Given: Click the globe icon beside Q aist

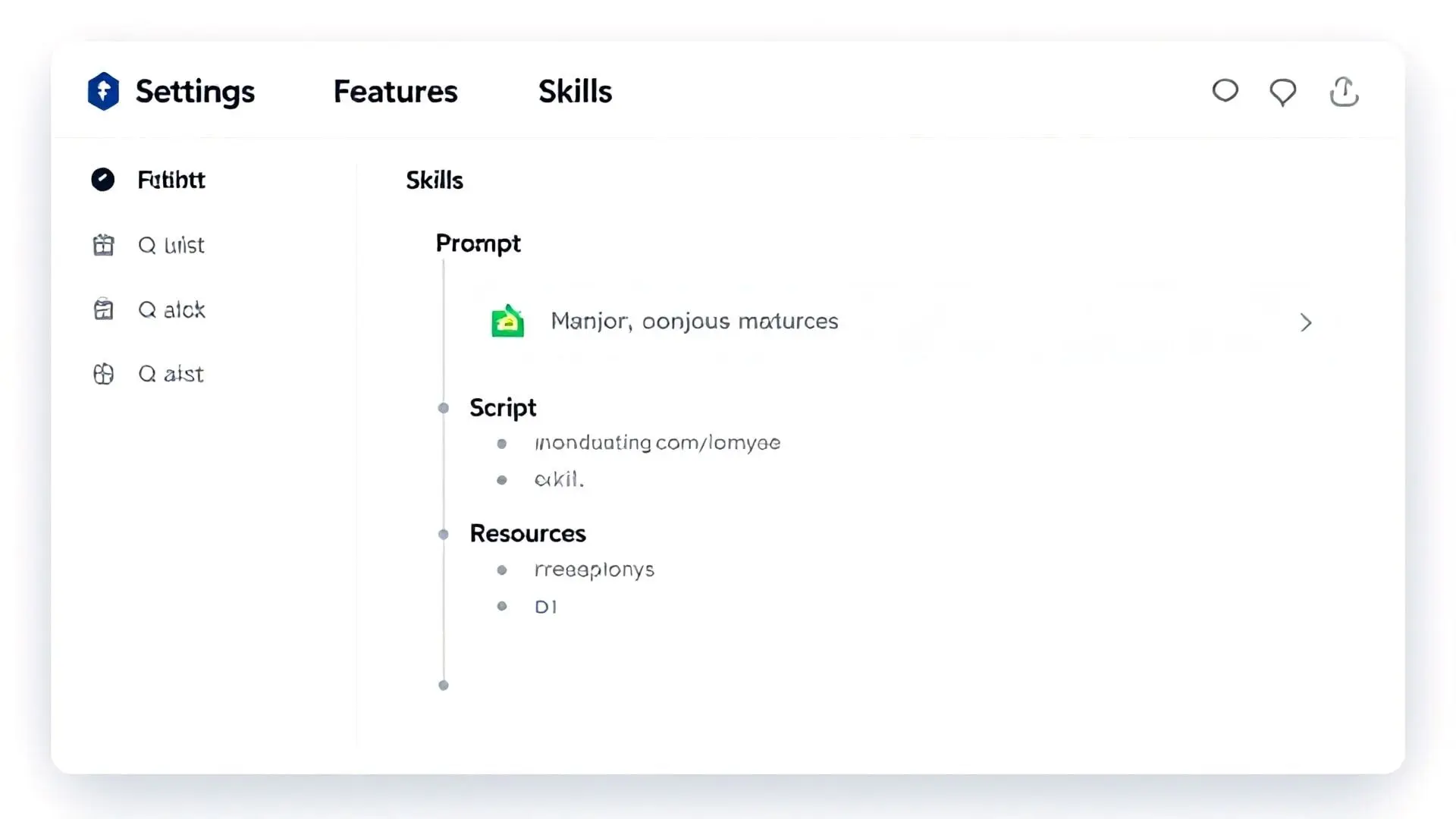Looking at the screenshot, I should pos(103,374).
